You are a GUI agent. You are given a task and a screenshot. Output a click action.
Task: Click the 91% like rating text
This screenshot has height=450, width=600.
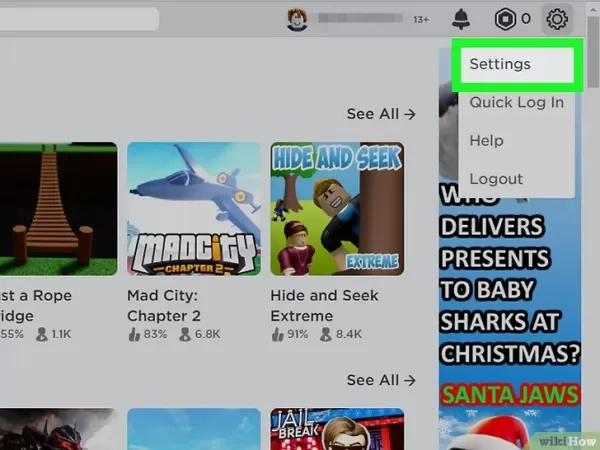[x=297, y=334]
